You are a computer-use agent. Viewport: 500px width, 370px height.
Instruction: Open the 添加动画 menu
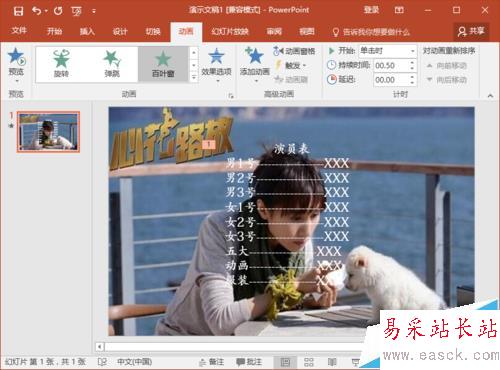255,64
